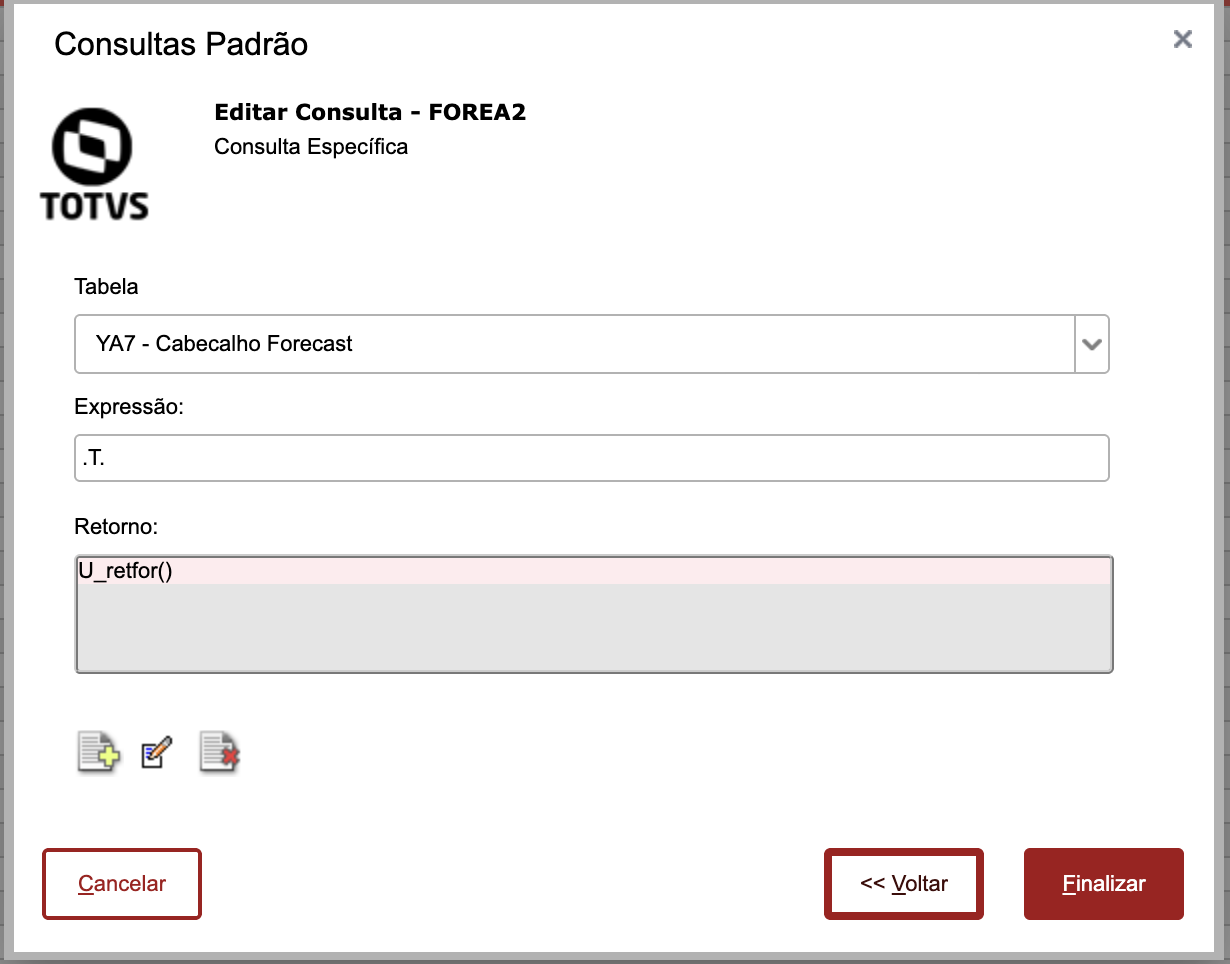Viewport: 1230px width, 964px height.
Task: Click the Cancelar button
Action: tap(122, 884)
